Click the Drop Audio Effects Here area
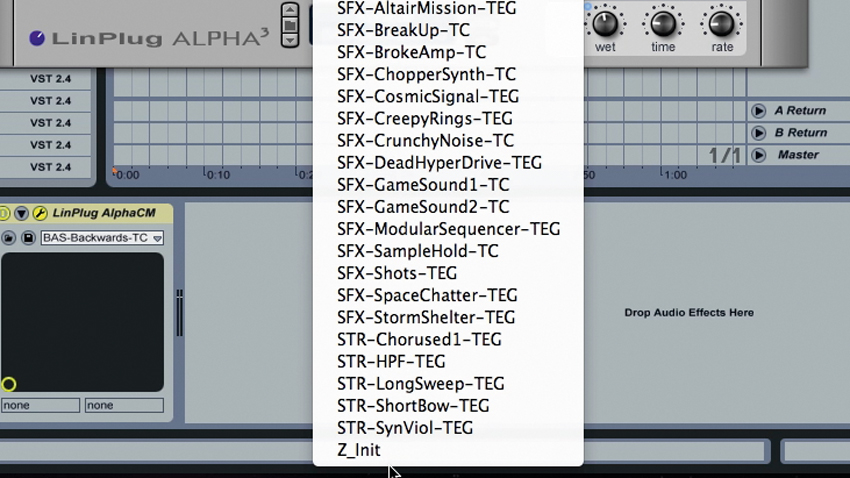Viewport: 850px width, 478px height. tap(689, 313)
